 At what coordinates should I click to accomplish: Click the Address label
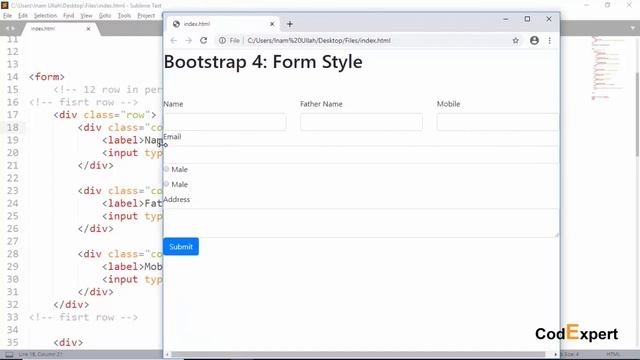pyautogui.click(x=177, y=200)
